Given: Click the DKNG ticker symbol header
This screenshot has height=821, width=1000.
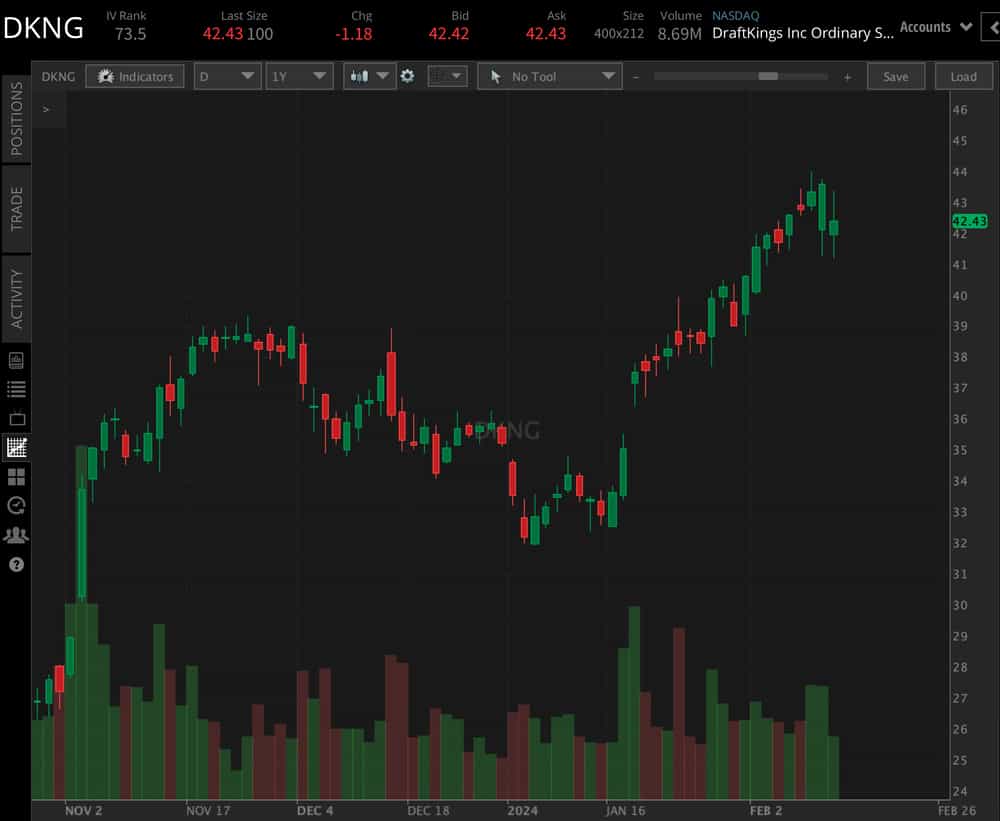Looking at the screenshot, I should tap(43, 29).
